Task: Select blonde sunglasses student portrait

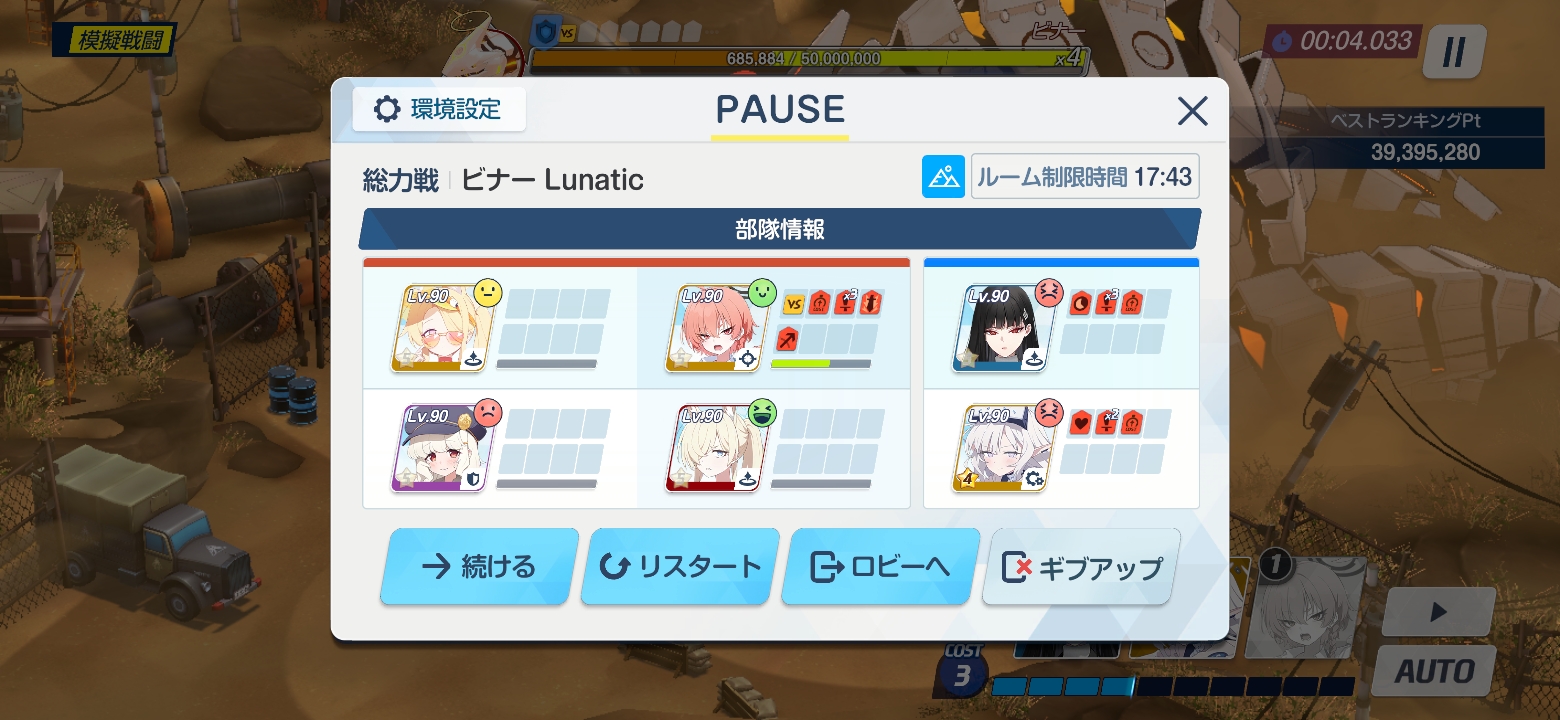Action: click(x=445, y=329)
